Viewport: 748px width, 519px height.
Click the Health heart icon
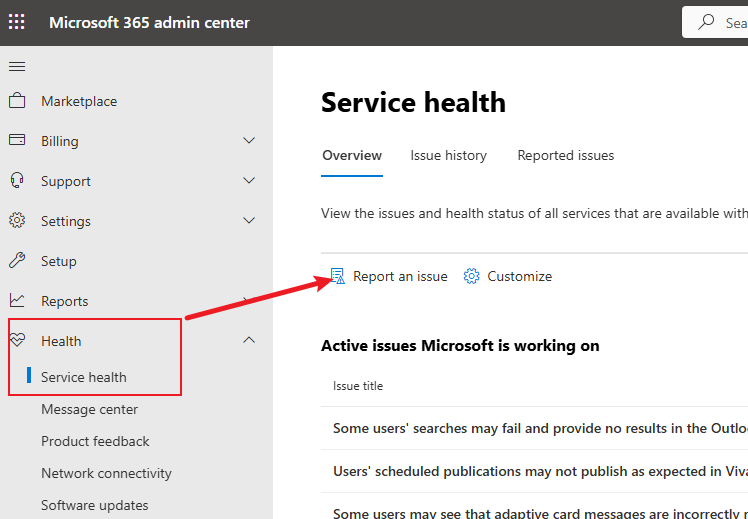(17, 340)
